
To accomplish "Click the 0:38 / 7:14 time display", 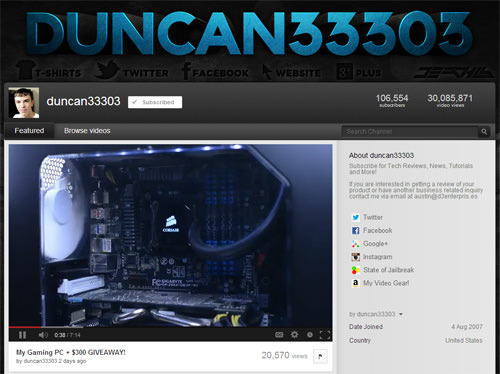I will tap(67, 335).
